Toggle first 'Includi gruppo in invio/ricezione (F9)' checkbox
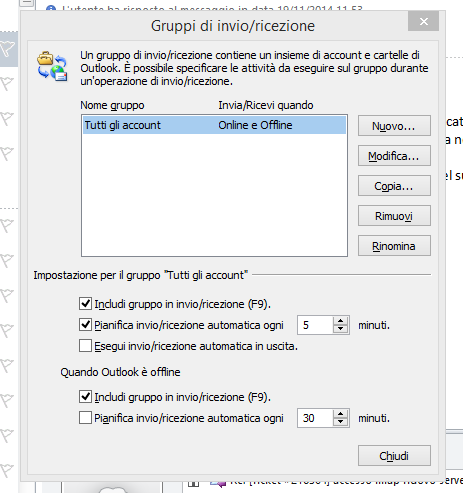Screen dimensions: 463x493 [86, 304]
